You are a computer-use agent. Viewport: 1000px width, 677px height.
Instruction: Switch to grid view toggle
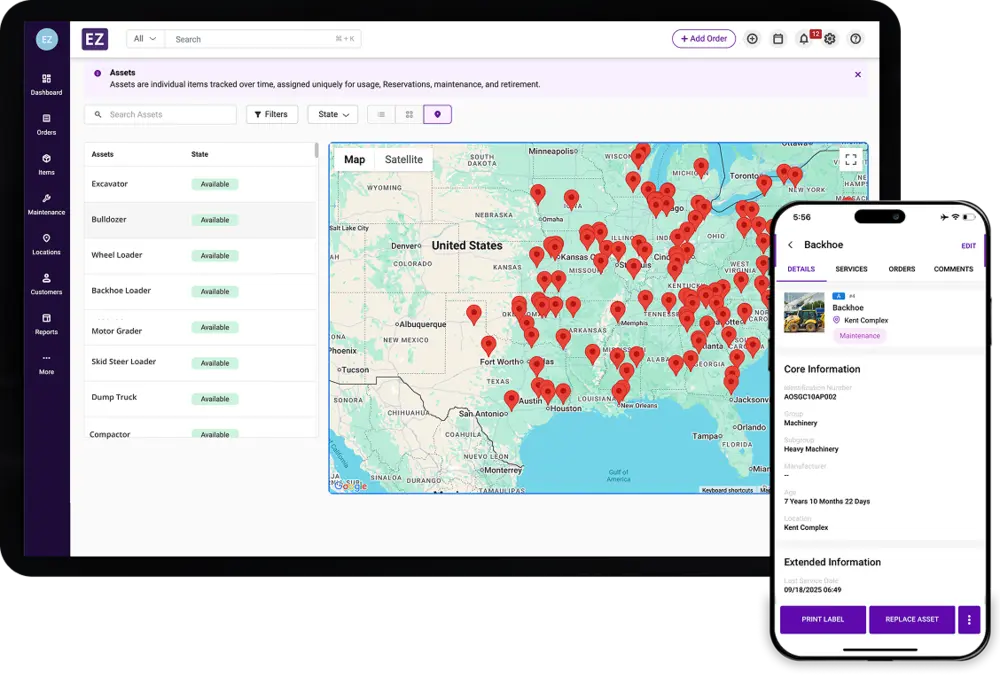[409, 115]
